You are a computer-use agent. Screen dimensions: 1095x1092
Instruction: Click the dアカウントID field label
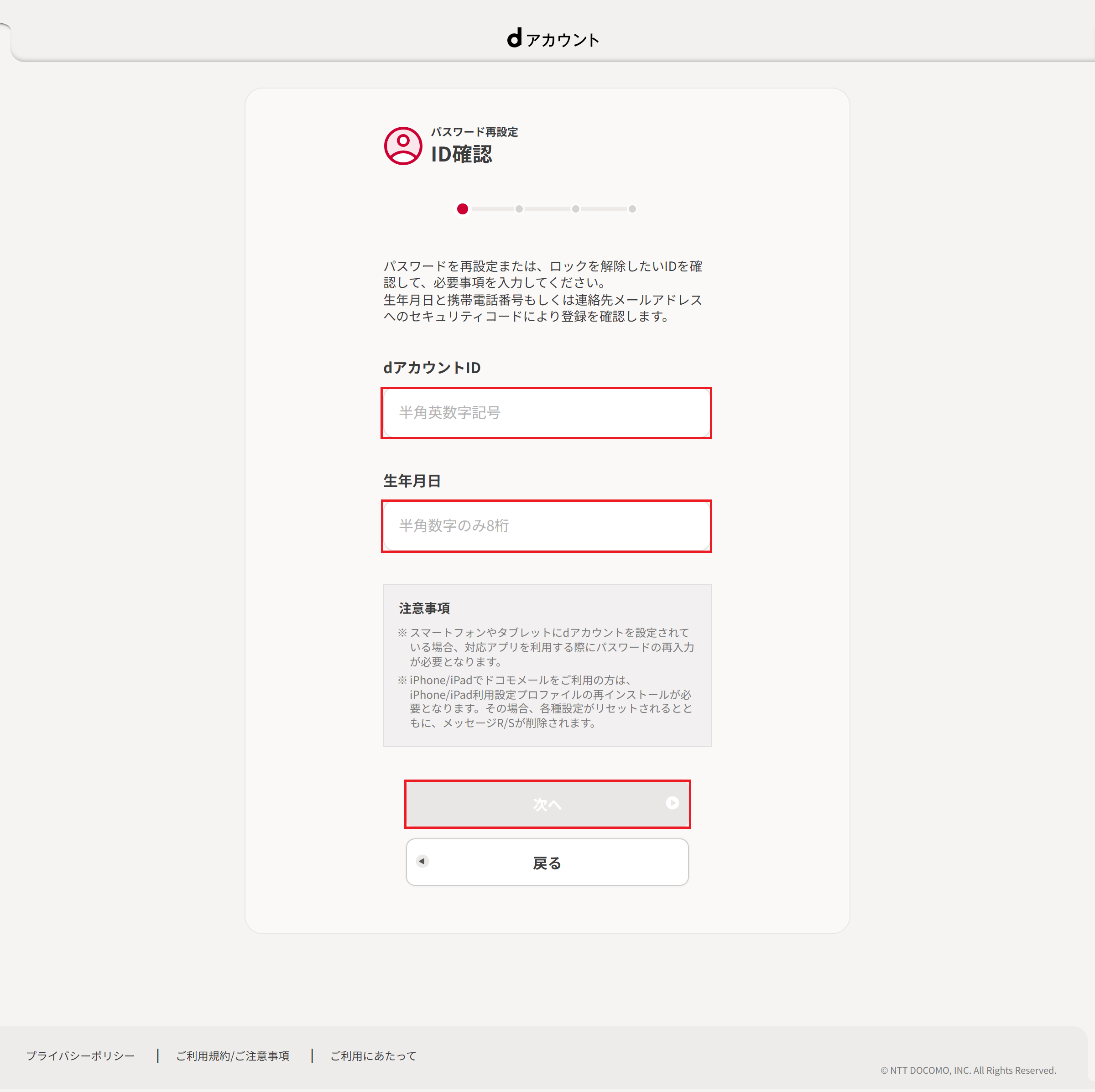point(432,368)
